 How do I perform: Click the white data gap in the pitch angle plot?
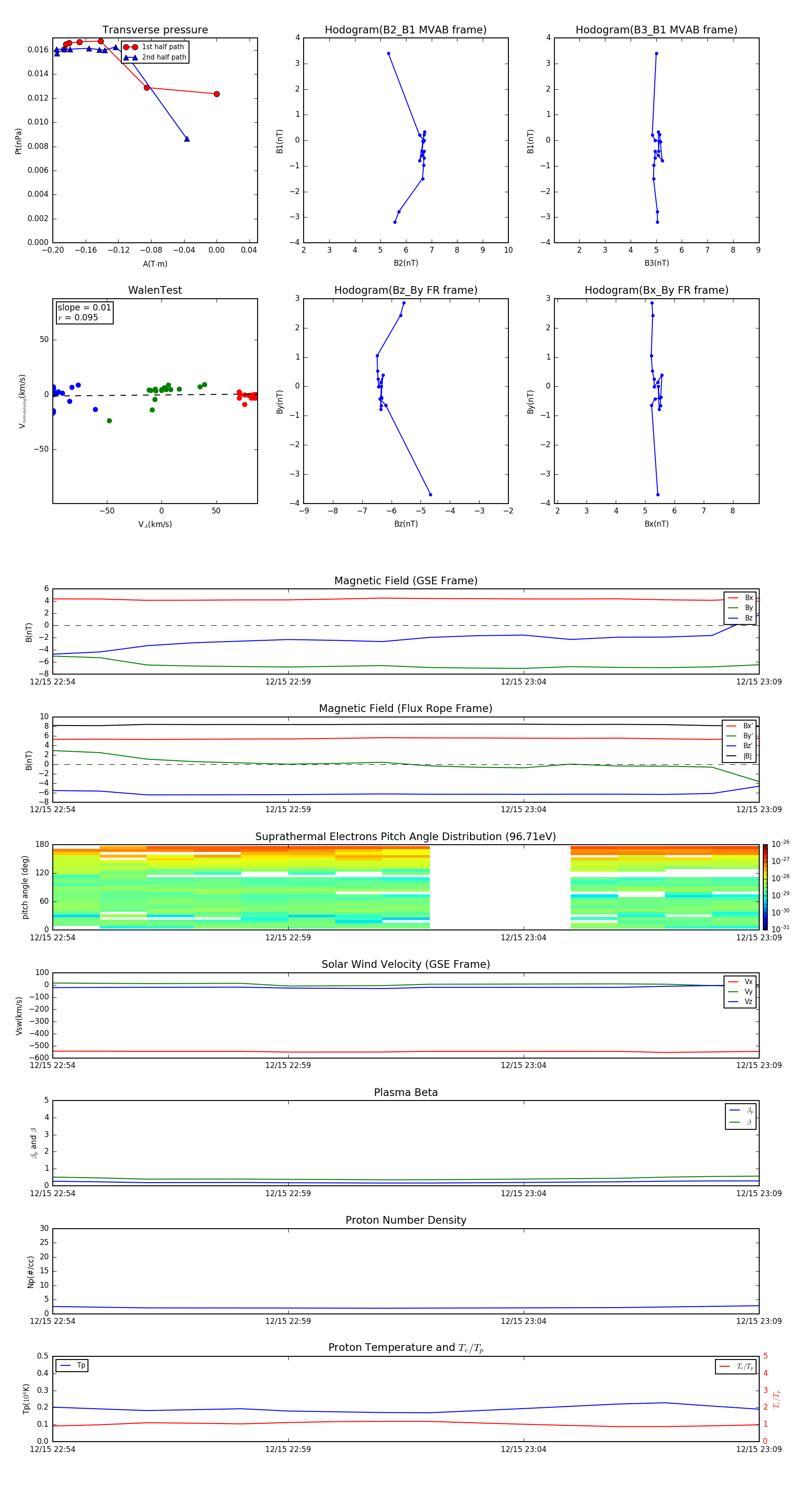(x=500, y=887)
